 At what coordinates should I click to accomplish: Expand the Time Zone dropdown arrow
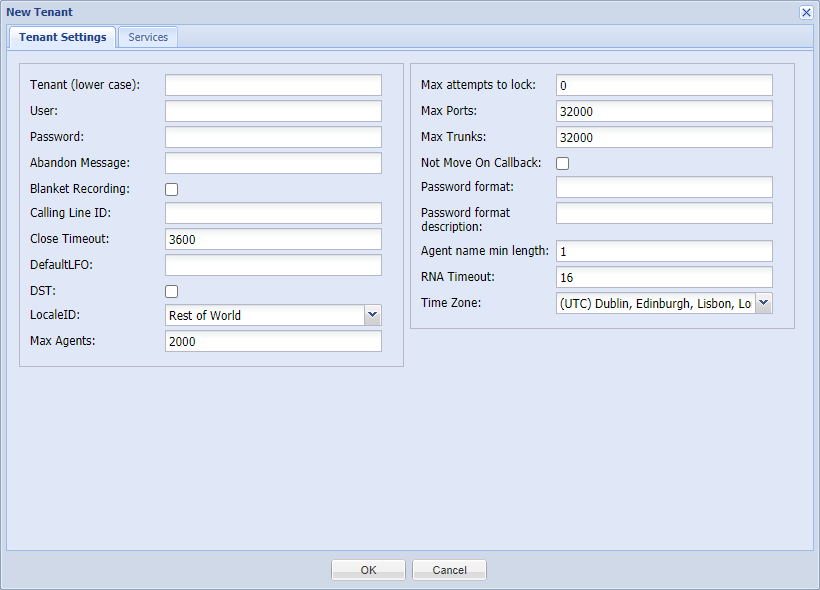(764, 303)
